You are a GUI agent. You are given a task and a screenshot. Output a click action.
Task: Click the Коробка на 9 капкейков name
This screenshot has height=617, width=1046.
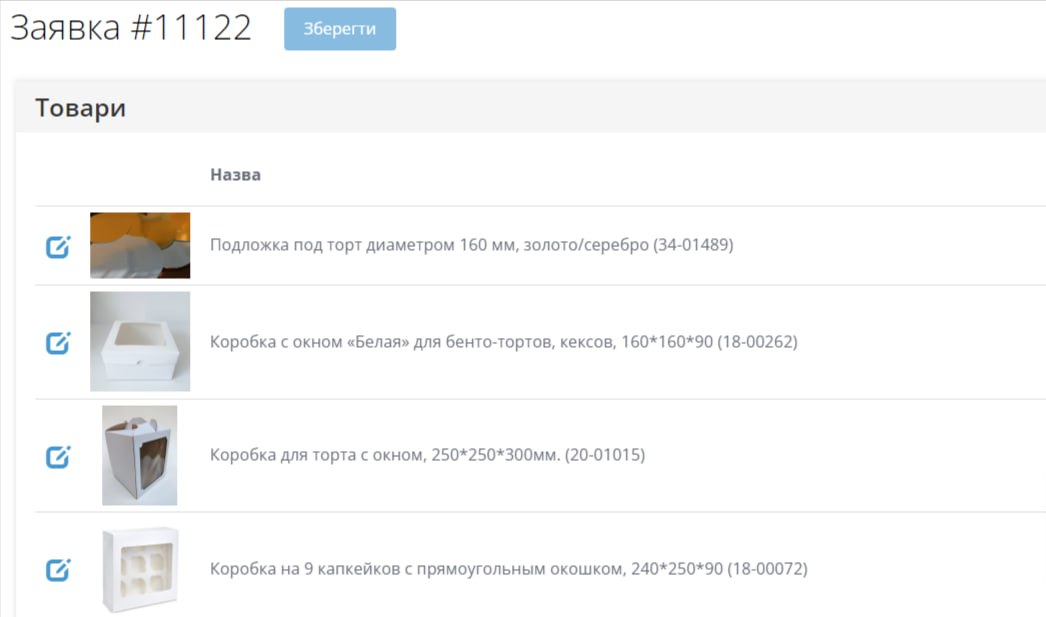(418, 569)
